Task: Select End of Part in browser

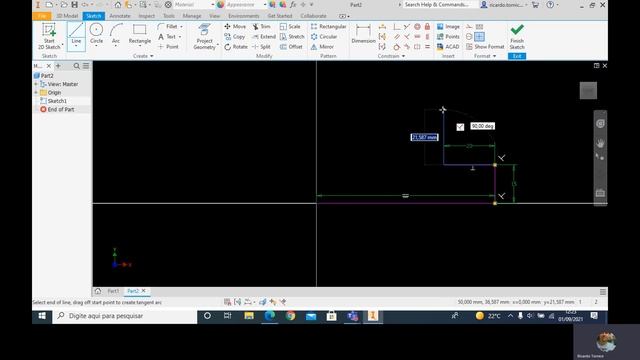Action: [x=61, y=109]
